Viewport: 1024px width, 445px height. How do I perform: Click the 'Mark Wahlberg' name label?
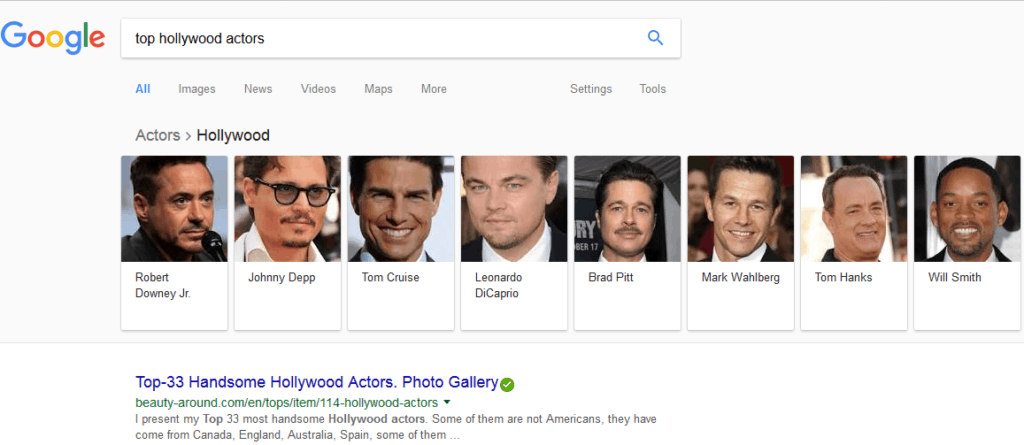(741, 278)
